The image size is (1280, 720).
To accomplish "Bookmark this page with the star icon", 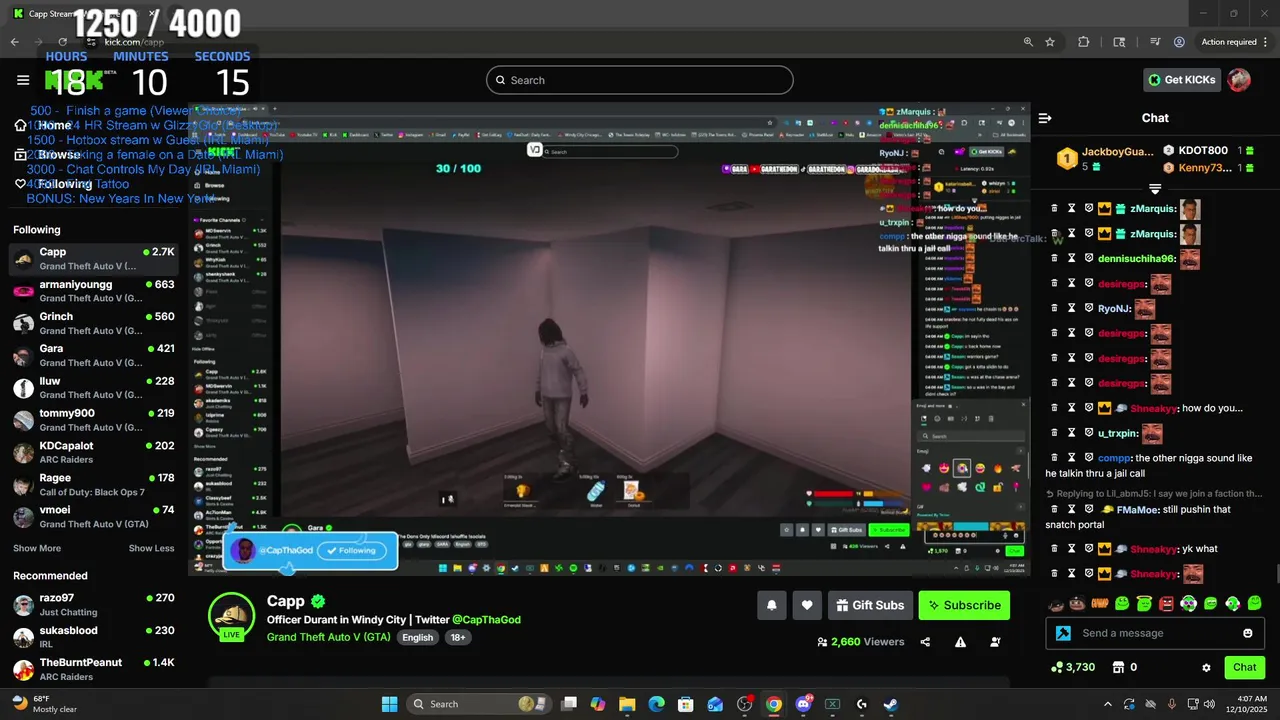I will (x=1050, y=42).
